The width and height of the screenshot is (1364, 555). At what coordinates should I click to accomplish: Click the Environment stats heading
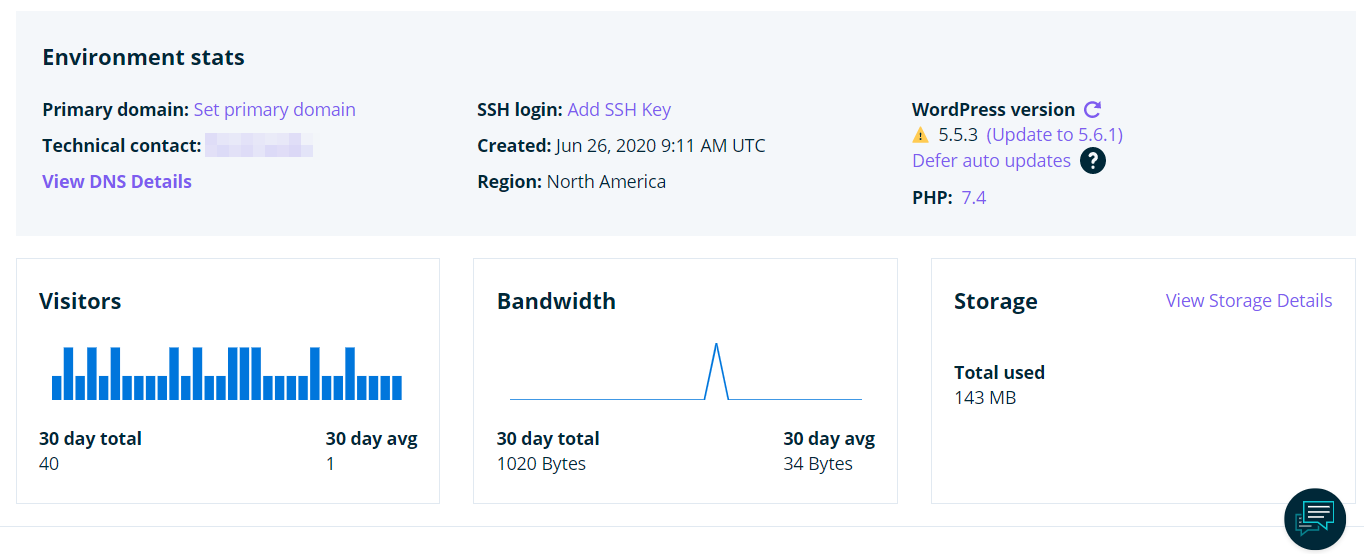point(143,58)
